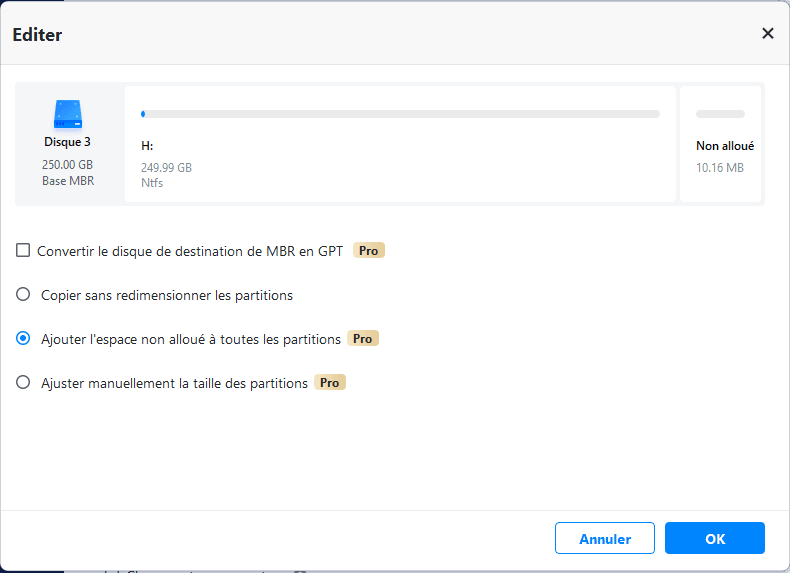Click the Base MBR disk type text
790x573 pixels.
pyautogui.click(x=68, y=181)
